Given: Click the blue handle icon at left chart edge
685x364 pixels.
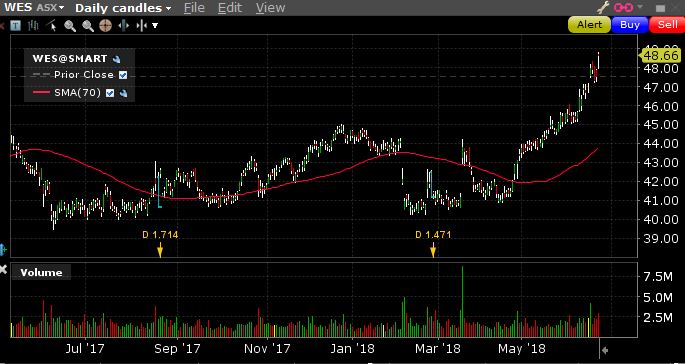Looking at the screenshot, I should [3, 250].
